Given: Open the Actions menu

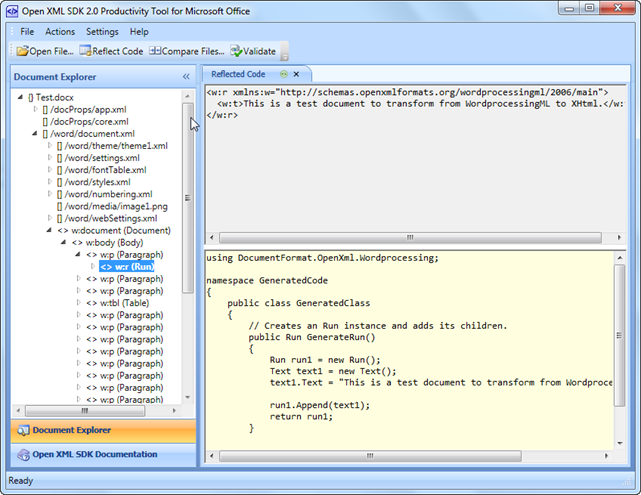Looking at the screenshot, I should click(x=60, y=32).
